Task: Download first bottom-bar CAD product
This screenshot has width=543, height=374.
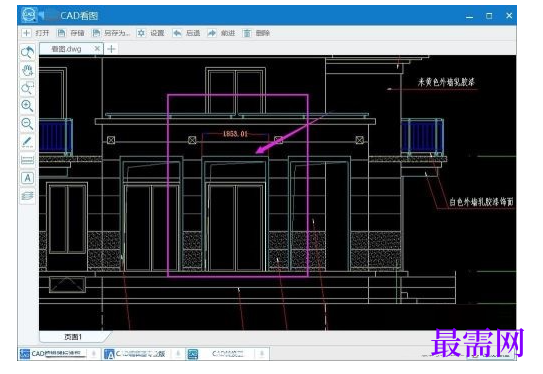Action: point(94,354)
